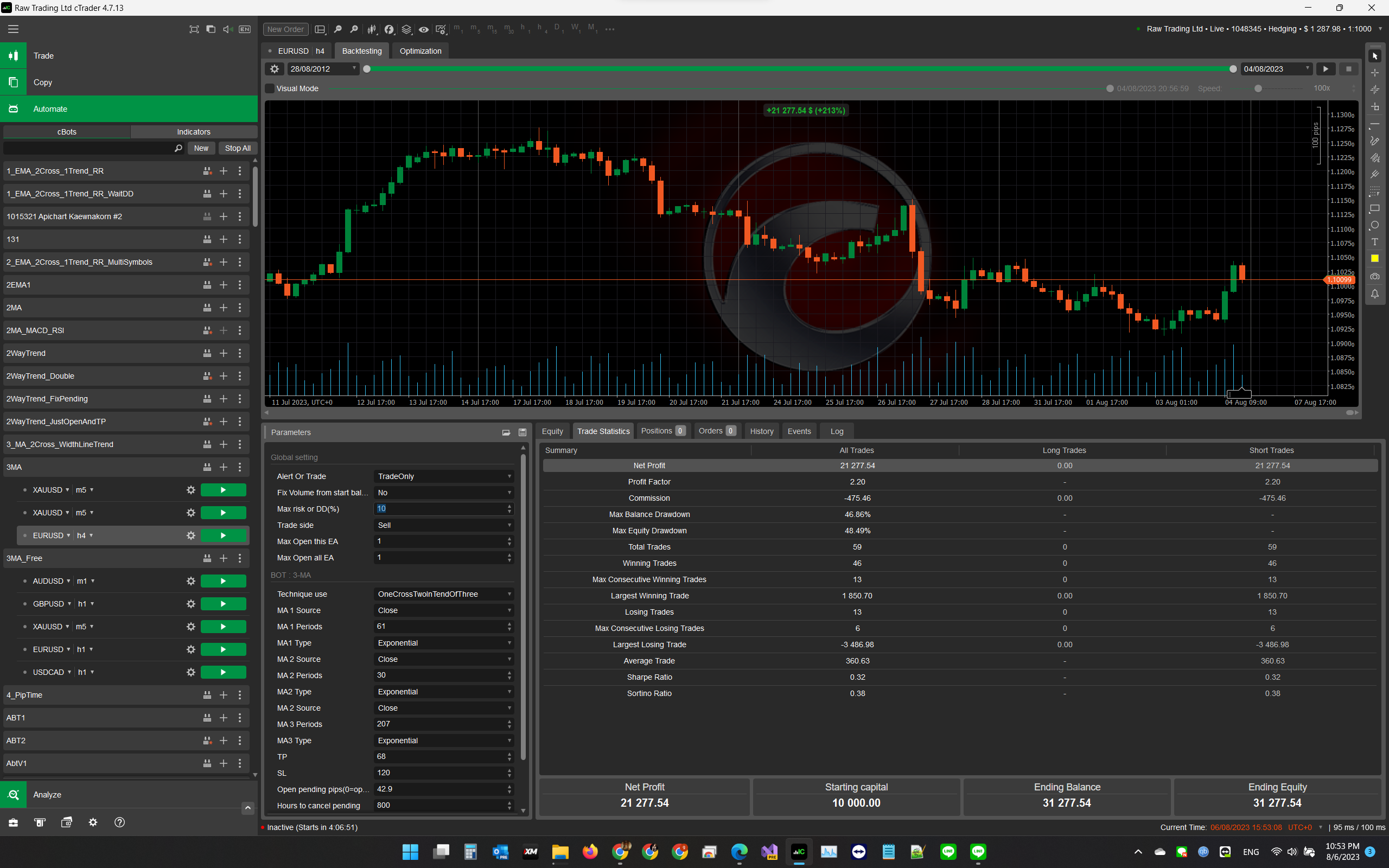
Task: Click the backtest end date range handle
Action: pyautogui.click(x=1233, y=69)
